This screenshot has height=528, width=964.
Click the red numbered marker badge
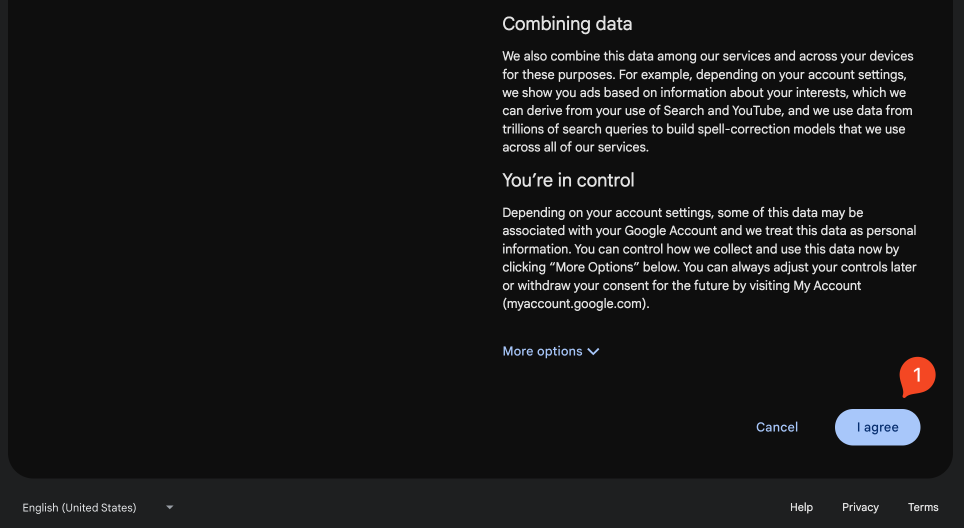(917, 376)
